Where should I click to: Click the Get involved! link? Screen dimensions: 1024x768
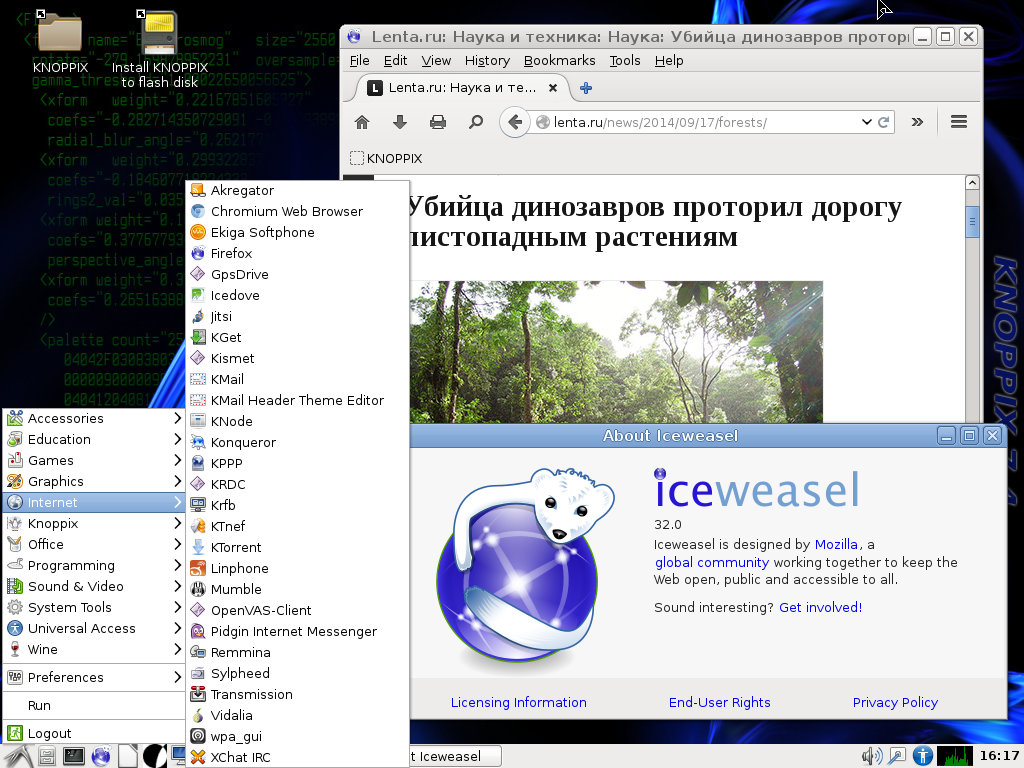click(x=820, y=607)
